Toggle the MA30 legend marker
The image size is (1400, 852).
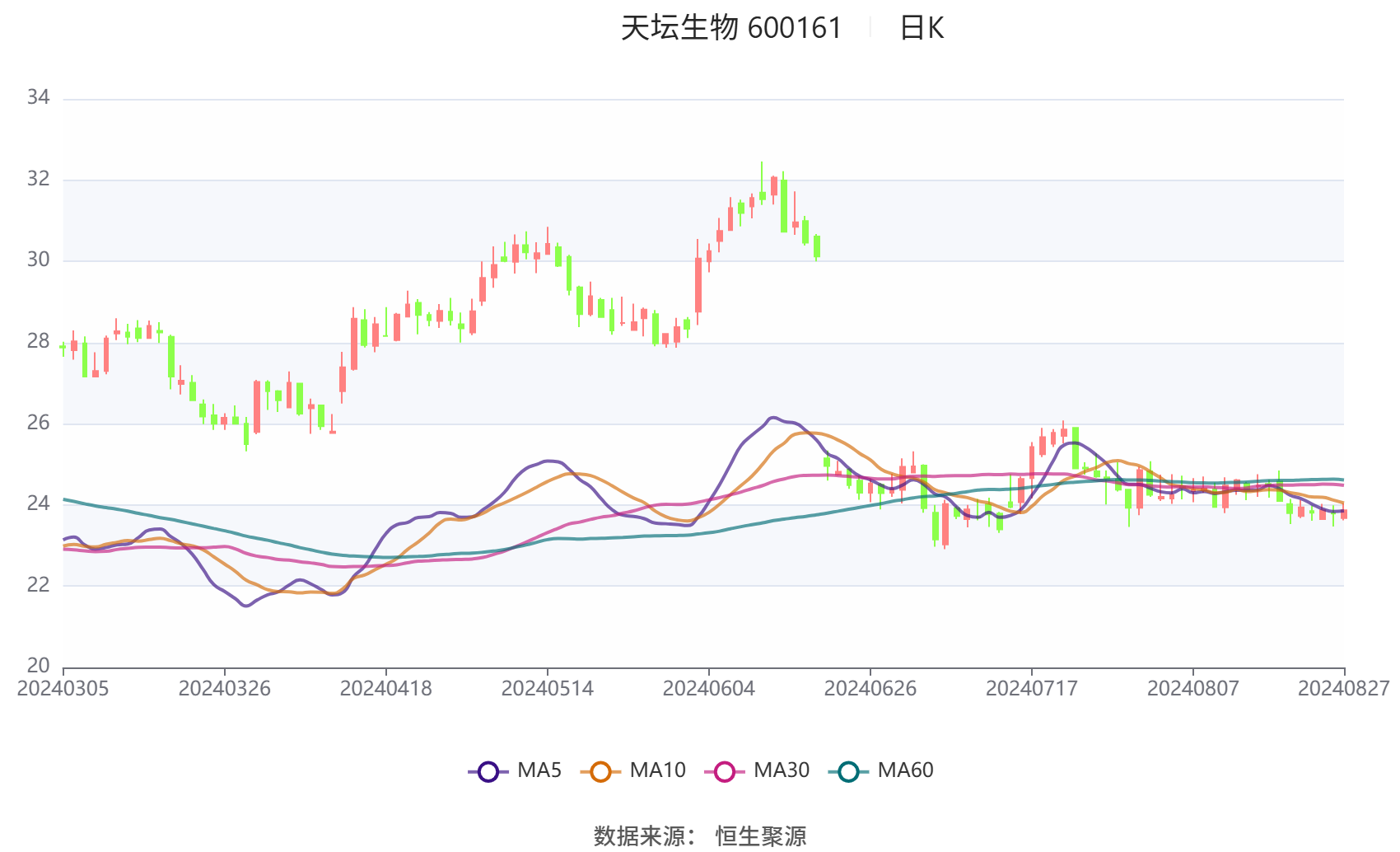pyautogui.click(x=725, y=771)
